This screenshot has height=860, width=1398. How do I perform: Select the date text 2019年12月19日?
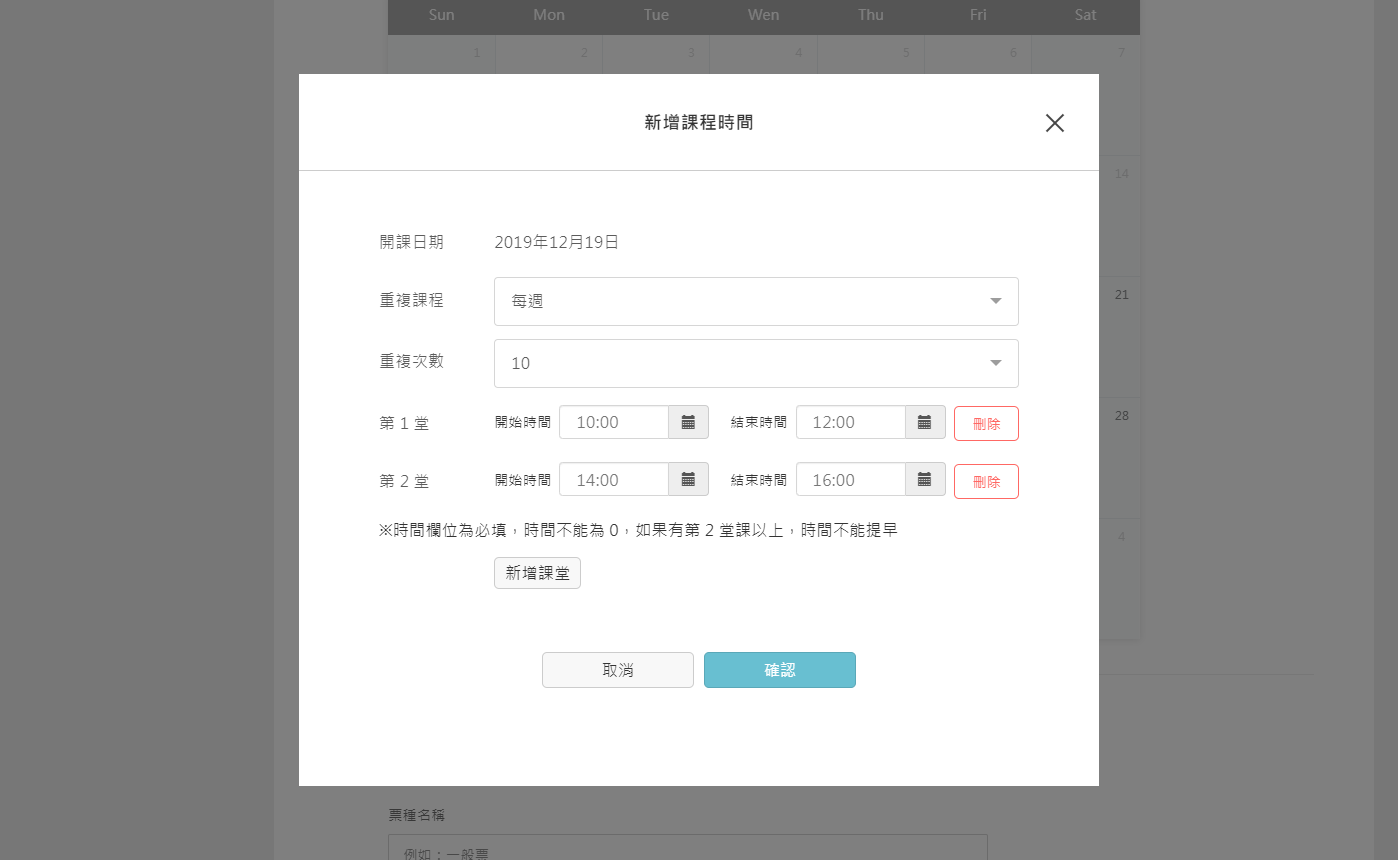pyautogui.click(x=557, y=242)
